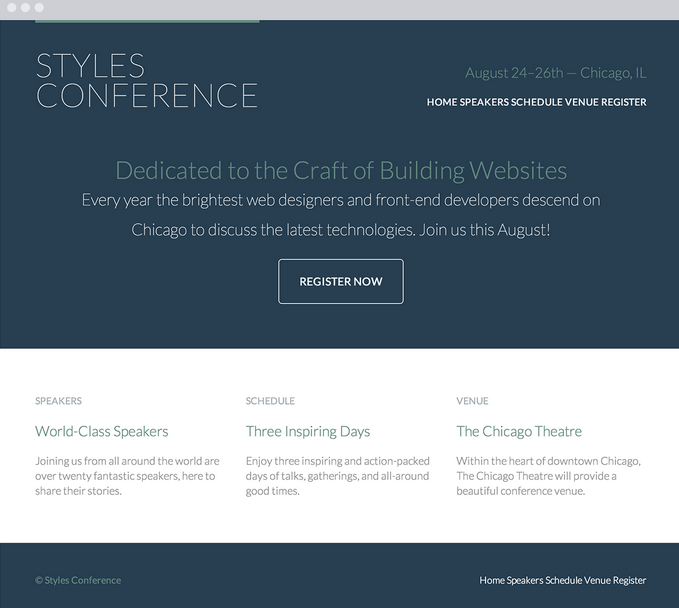The width and height of the screenshot is (679, 608).
Task: Select the Home link in the footer
Action: 492,580
